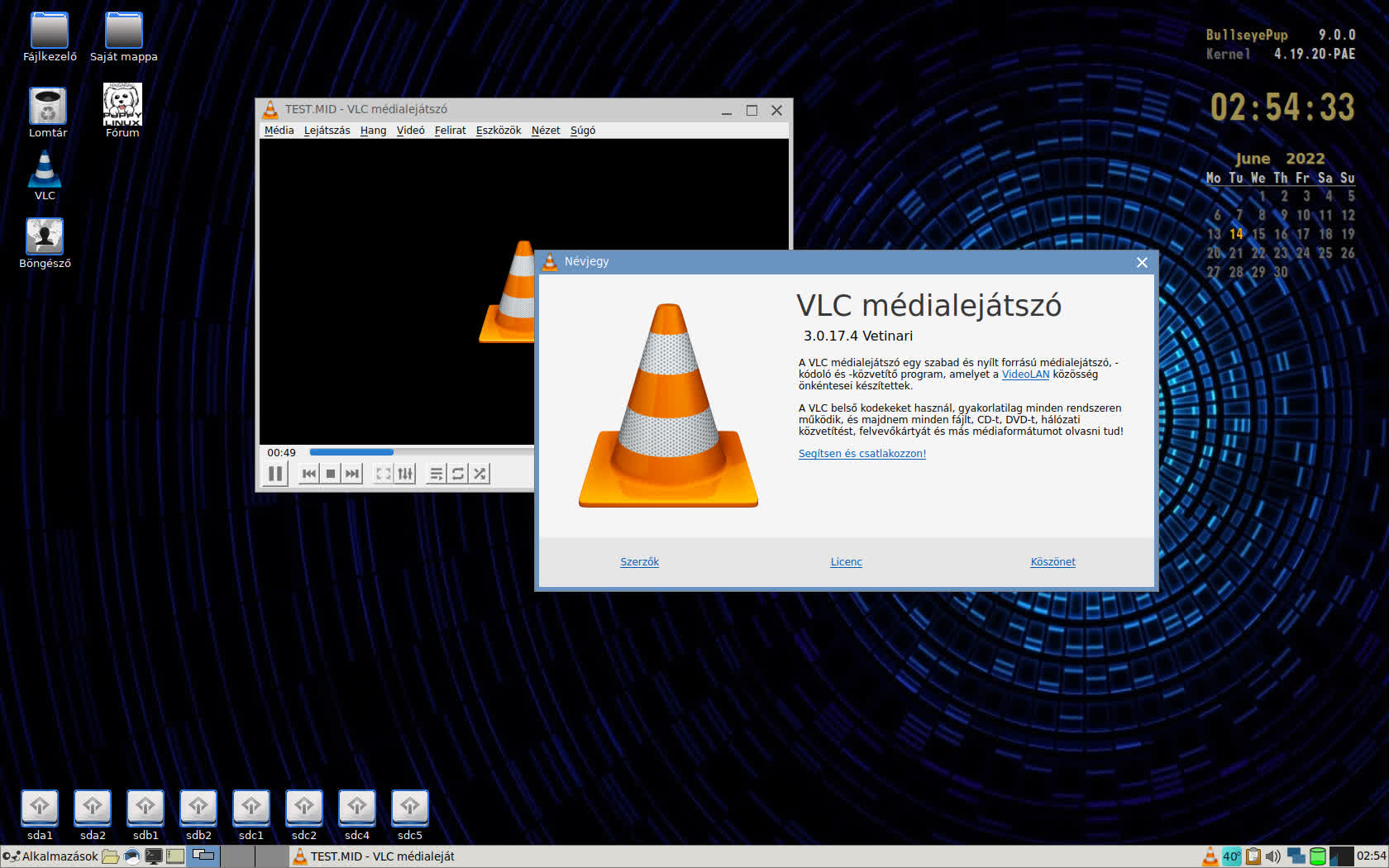This screenshot has width=1389, height=868.
Task: Select the sdb1 drive icon
Action: [146, 815]
